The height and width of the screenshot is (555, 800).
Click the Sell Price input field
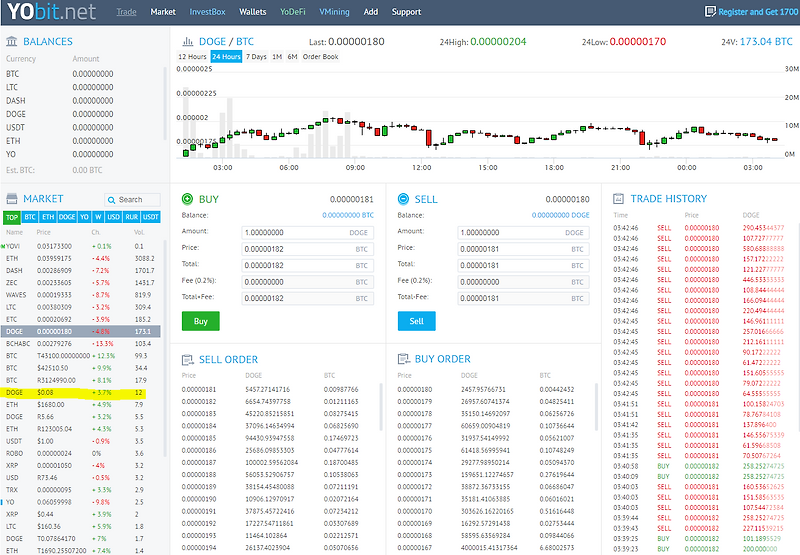click(523, 249)
